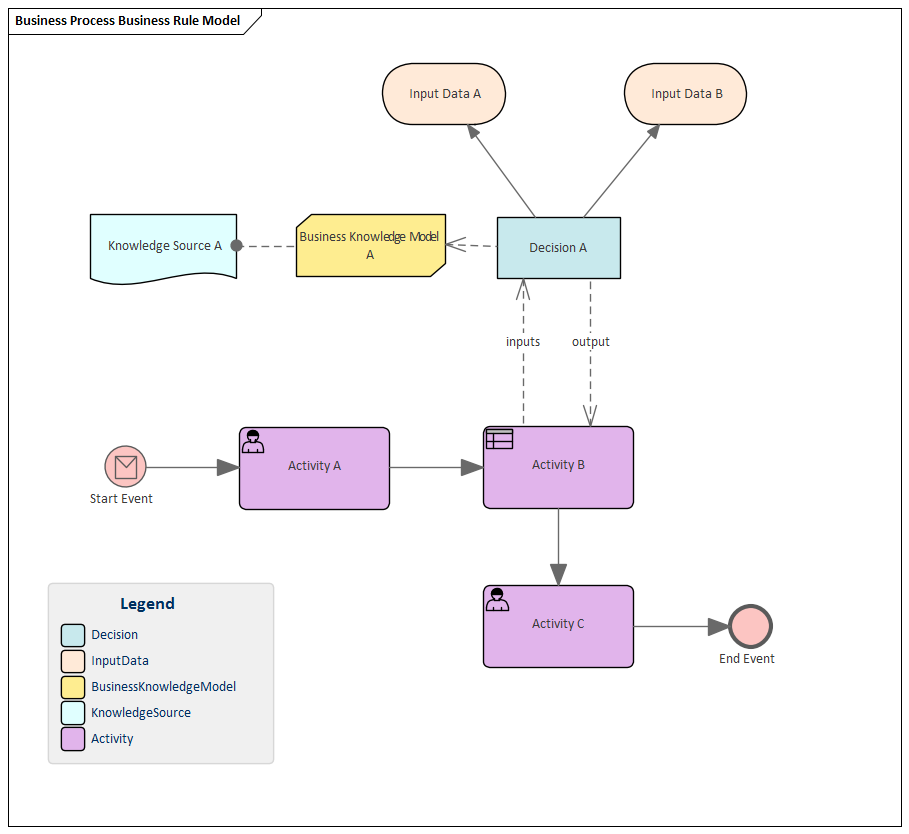The height and width of the screenshot is (834, 909).
Task: Select the 'inputs' connector label
Action: tap(523, 342)
